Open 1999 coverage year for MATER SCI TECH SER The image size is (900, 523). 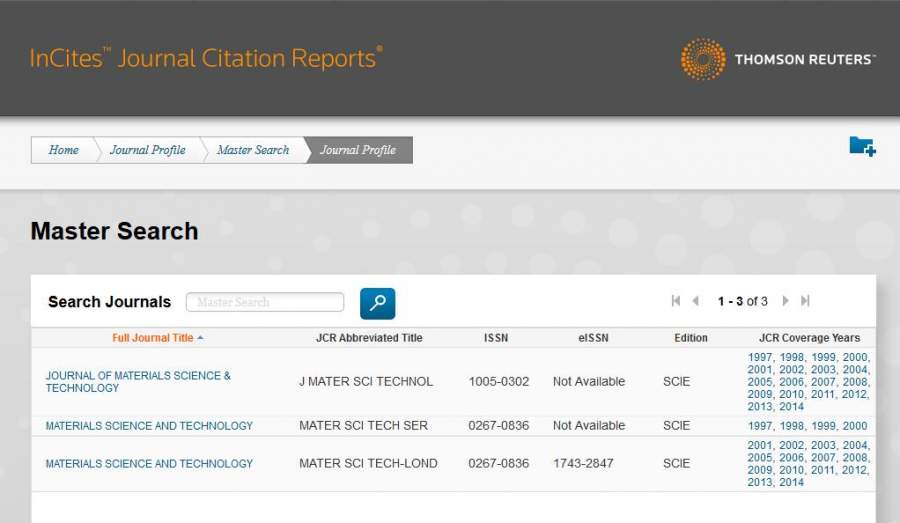pos(823,426)
